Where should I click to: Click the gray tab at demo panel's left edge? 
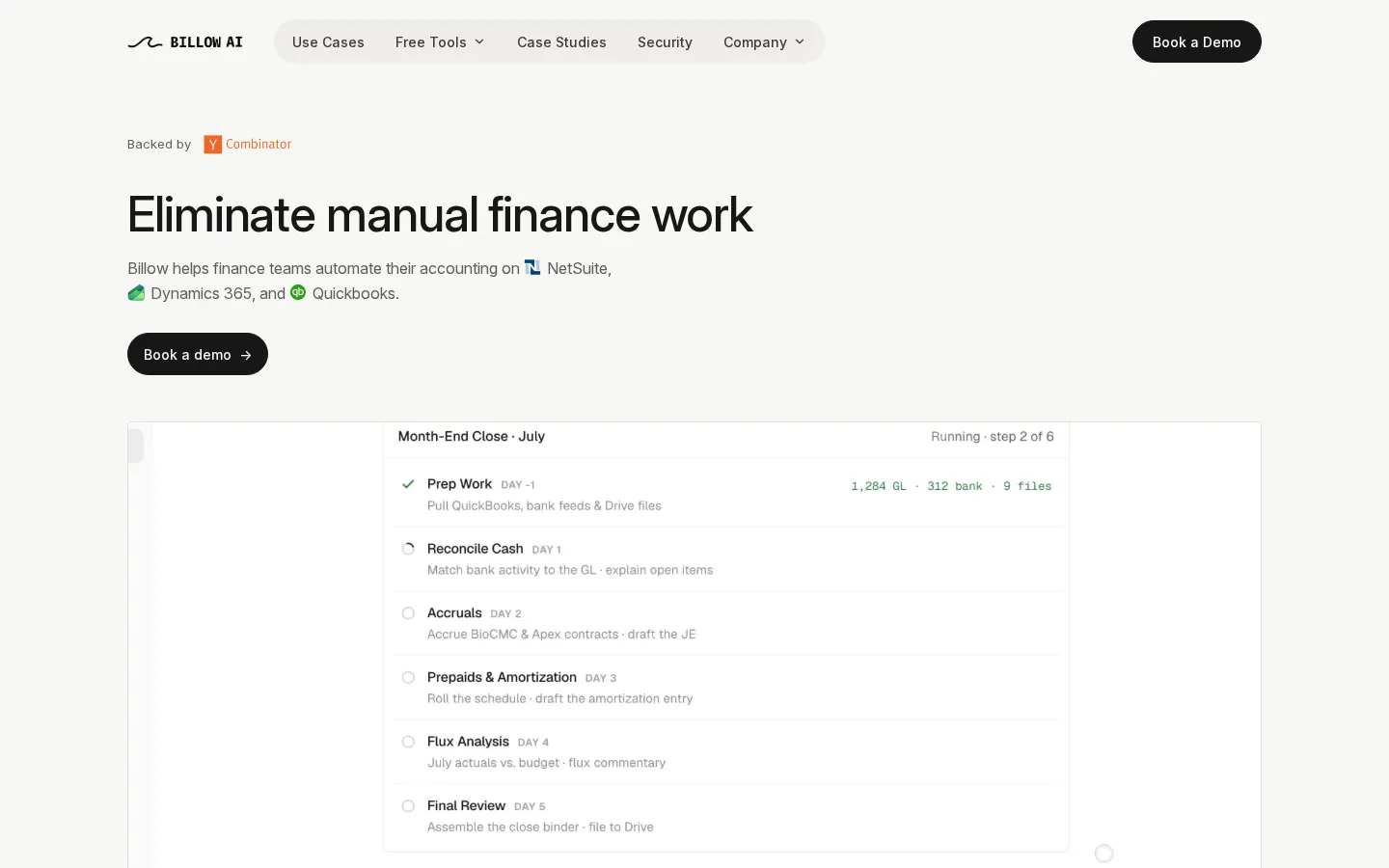click(136, 446)
